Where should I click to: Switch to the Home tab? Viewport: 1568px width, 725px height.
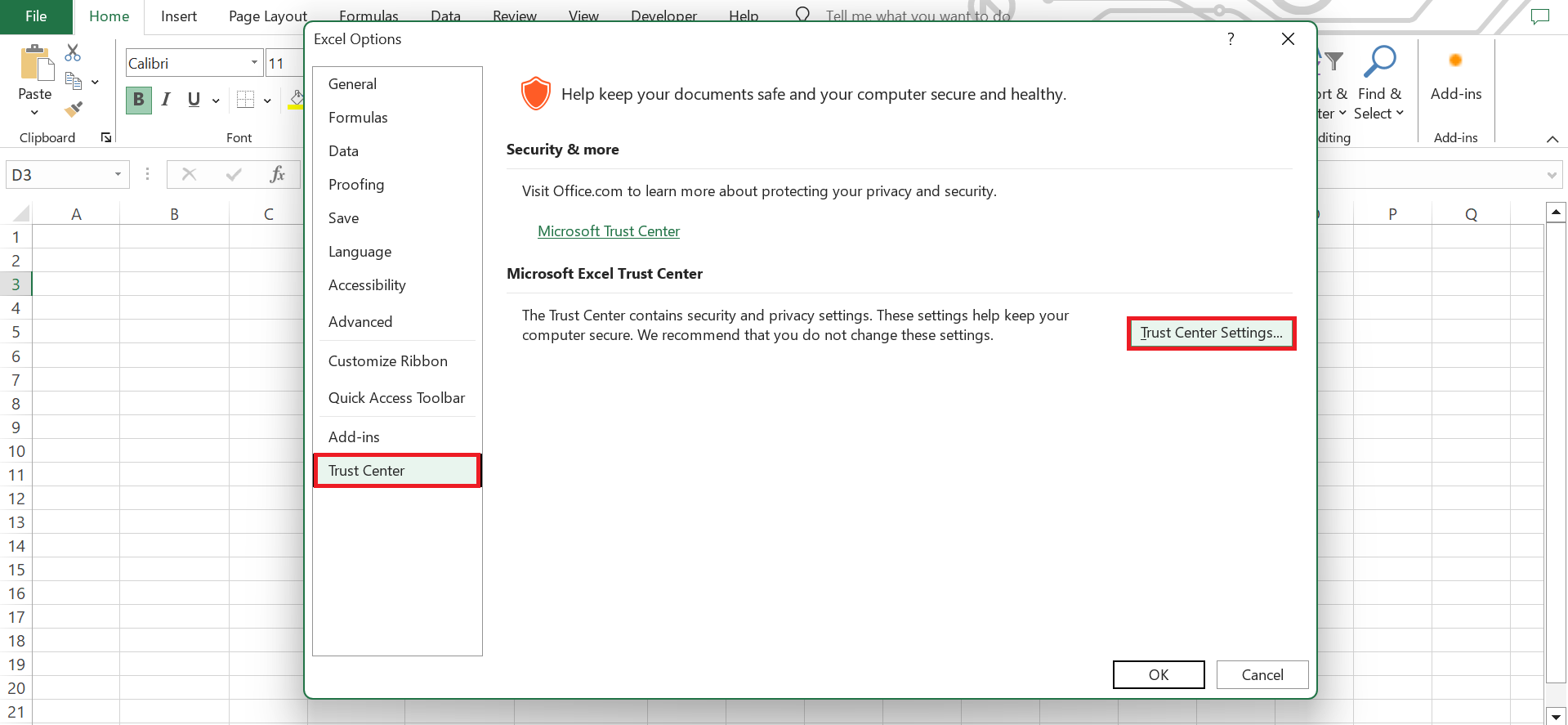click(109, 16)
